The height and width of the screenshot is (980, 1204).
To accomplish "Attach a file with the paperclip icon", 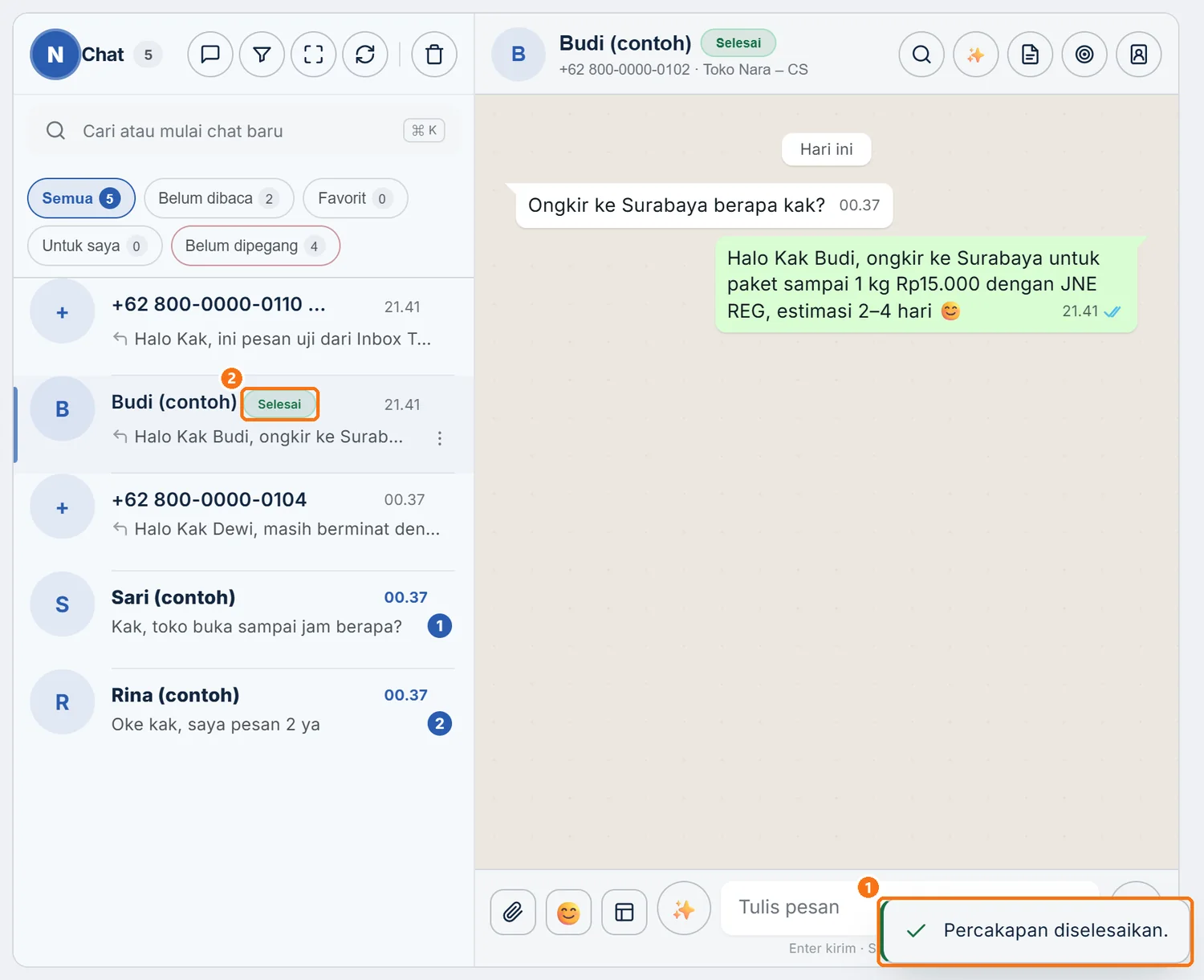I will (x=513, y=912).
